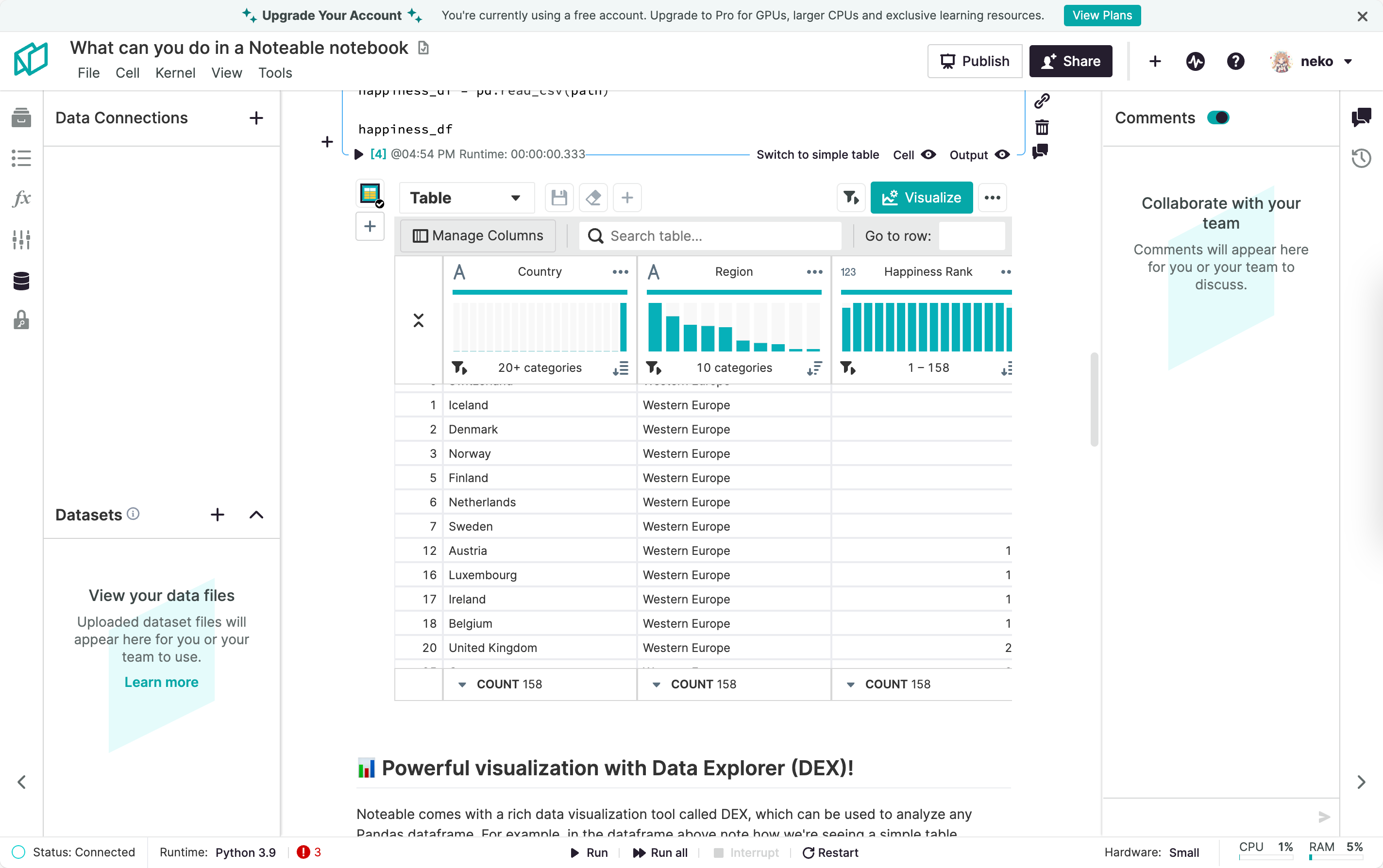Screen dimensions: 1383x868
Task: Copy cell link with chain icon
Action: click(1042, 101)
